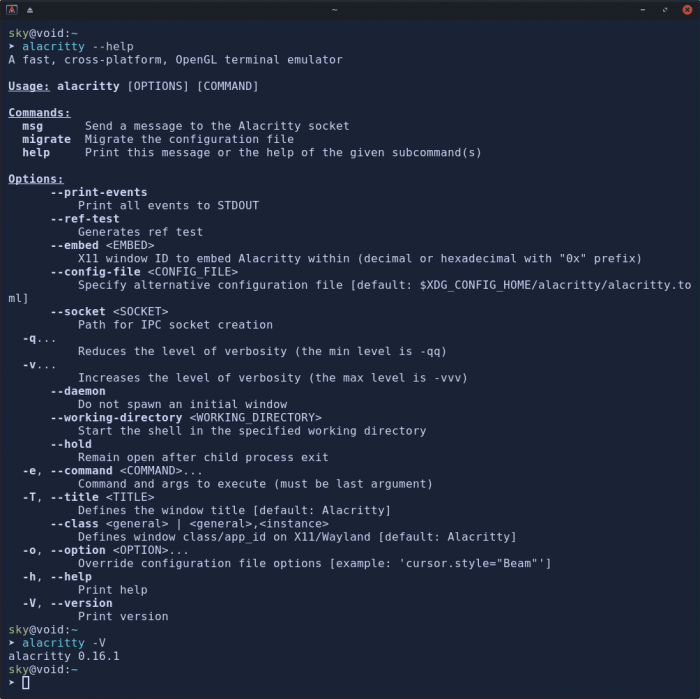Minimize the terminal window
The height and width of the screenshot is (699, 700).
coord(645,9)
